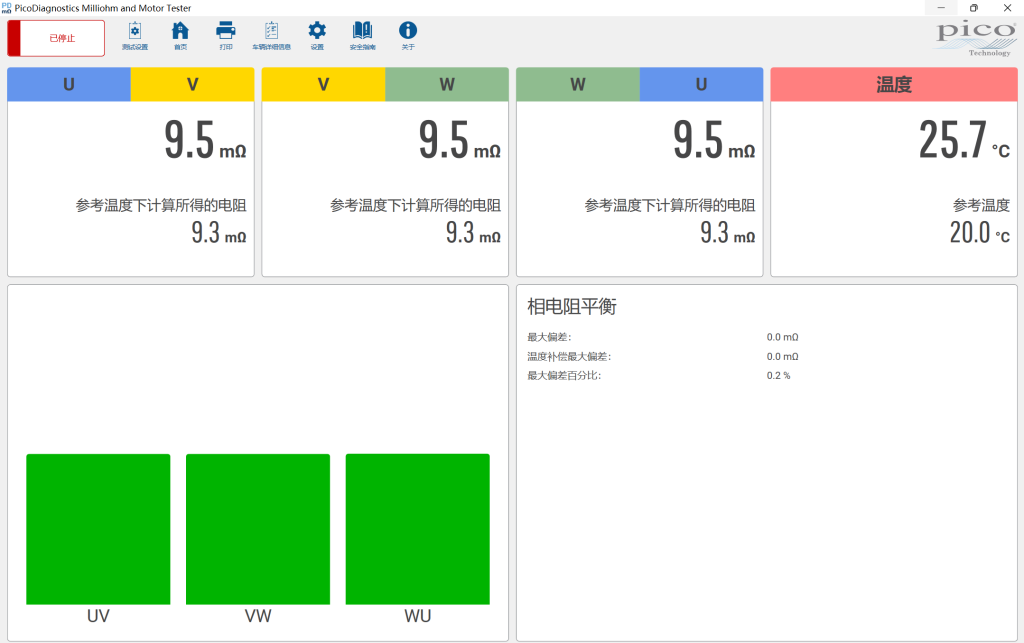Go to 首页 home icon
Image resolution: width=1024 pixels, height=643 pixels.
pos(180,36)
